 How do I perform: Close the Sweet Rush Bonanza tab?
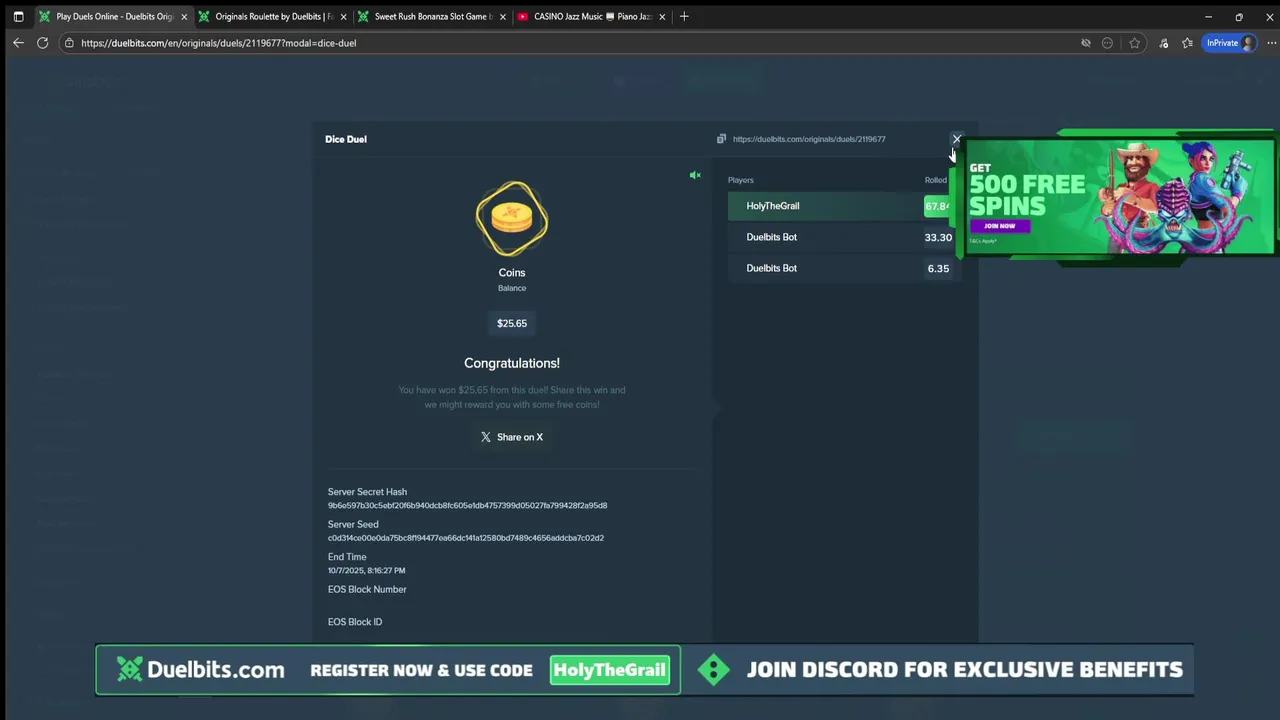tap(503, 17)
